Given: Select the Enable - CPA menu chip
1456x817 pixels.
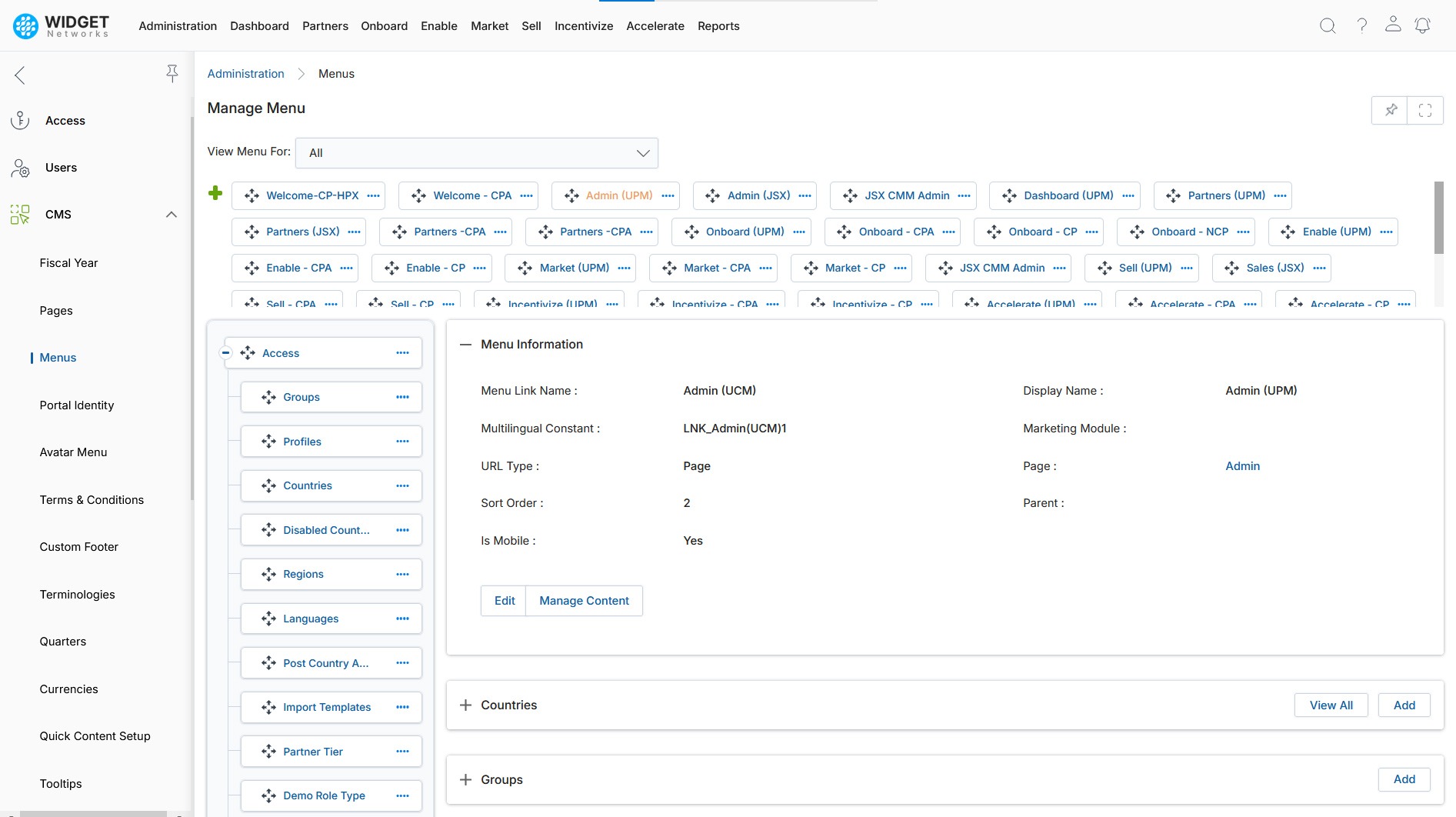Looking at the screenshot, I should pos(295,268).
